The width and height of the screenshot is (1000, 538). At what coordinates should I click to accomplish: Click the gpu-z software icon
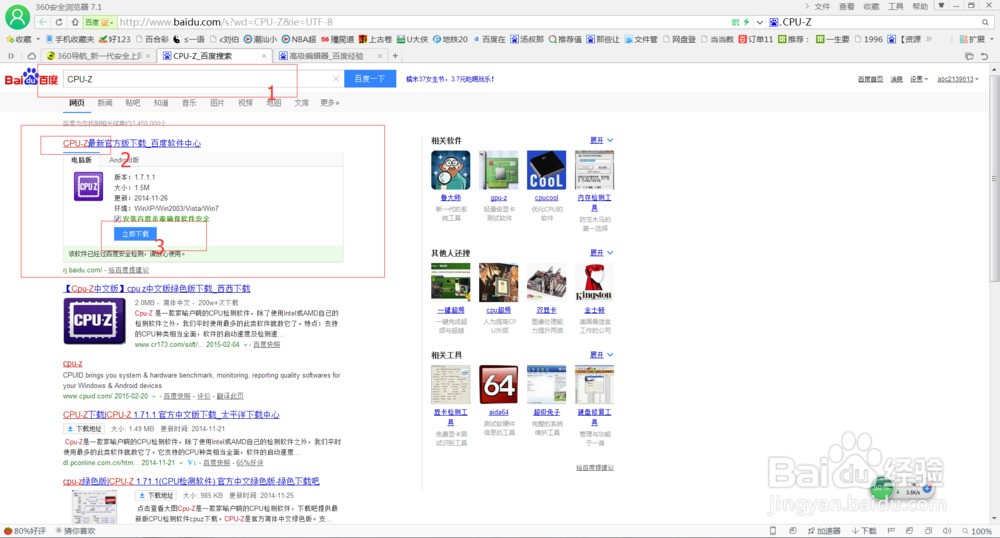click(x=498, y=170)
